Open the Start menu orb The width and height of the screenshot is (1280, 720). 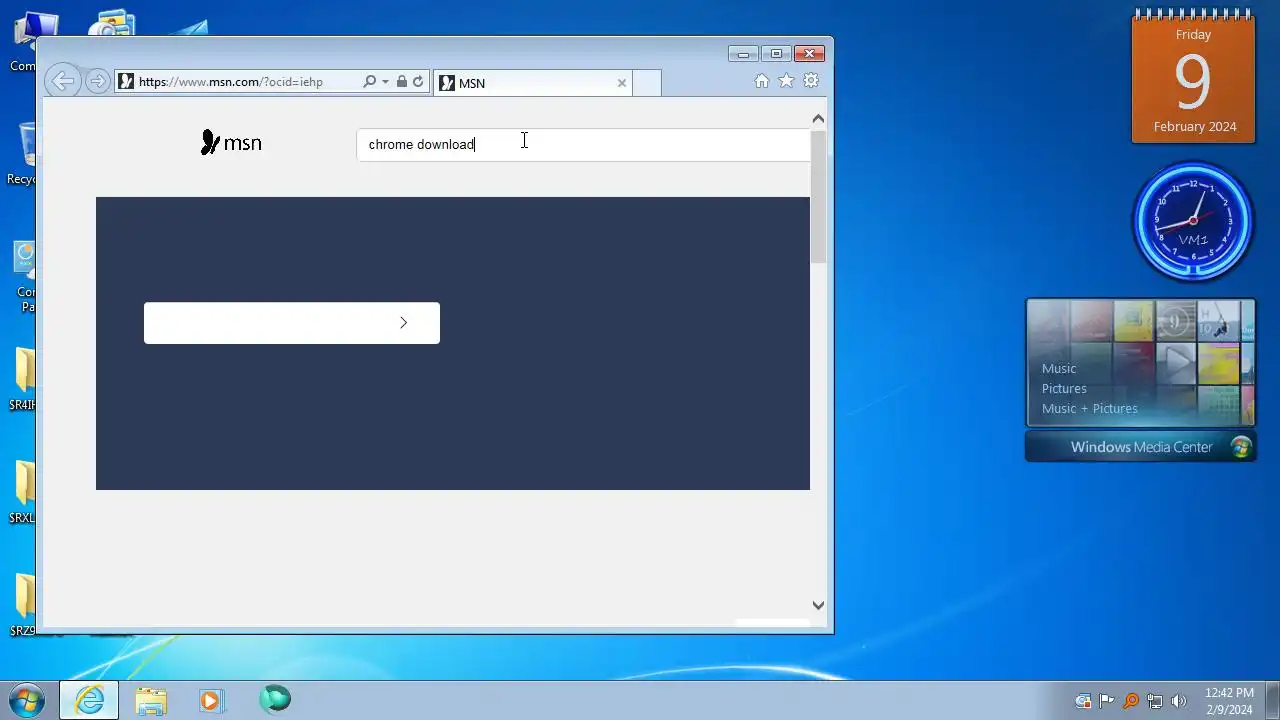tap(27, 699)
